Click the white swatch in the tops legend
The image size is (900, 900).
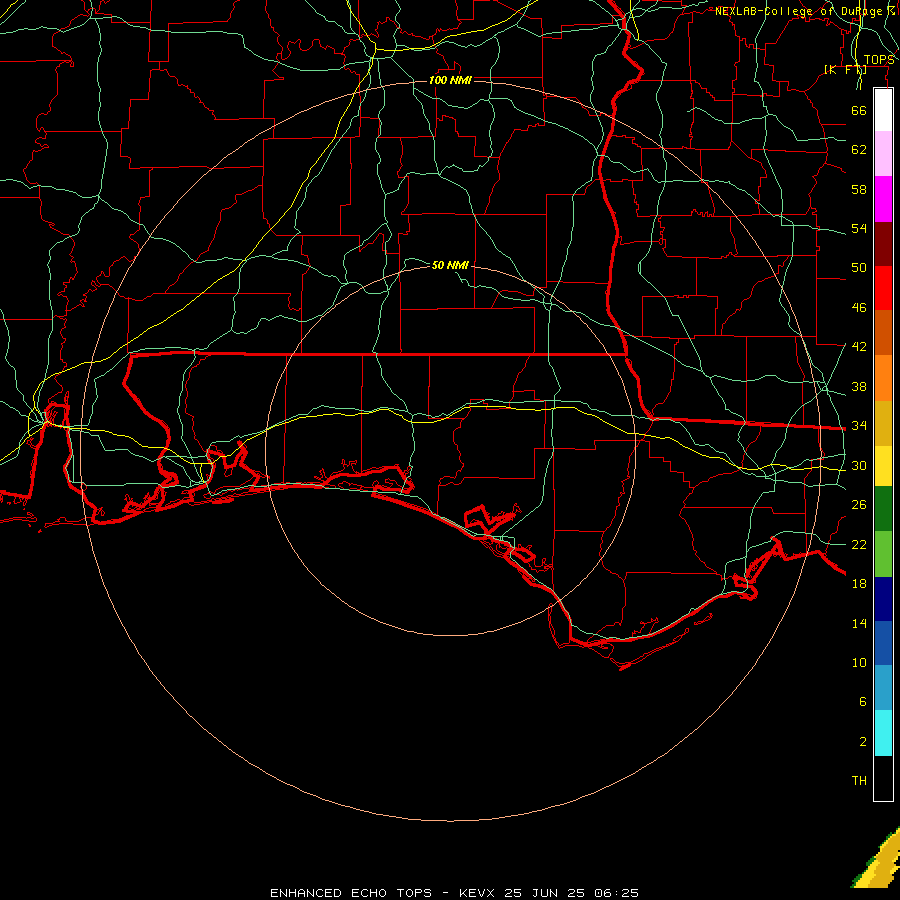[x=883, y=110]
